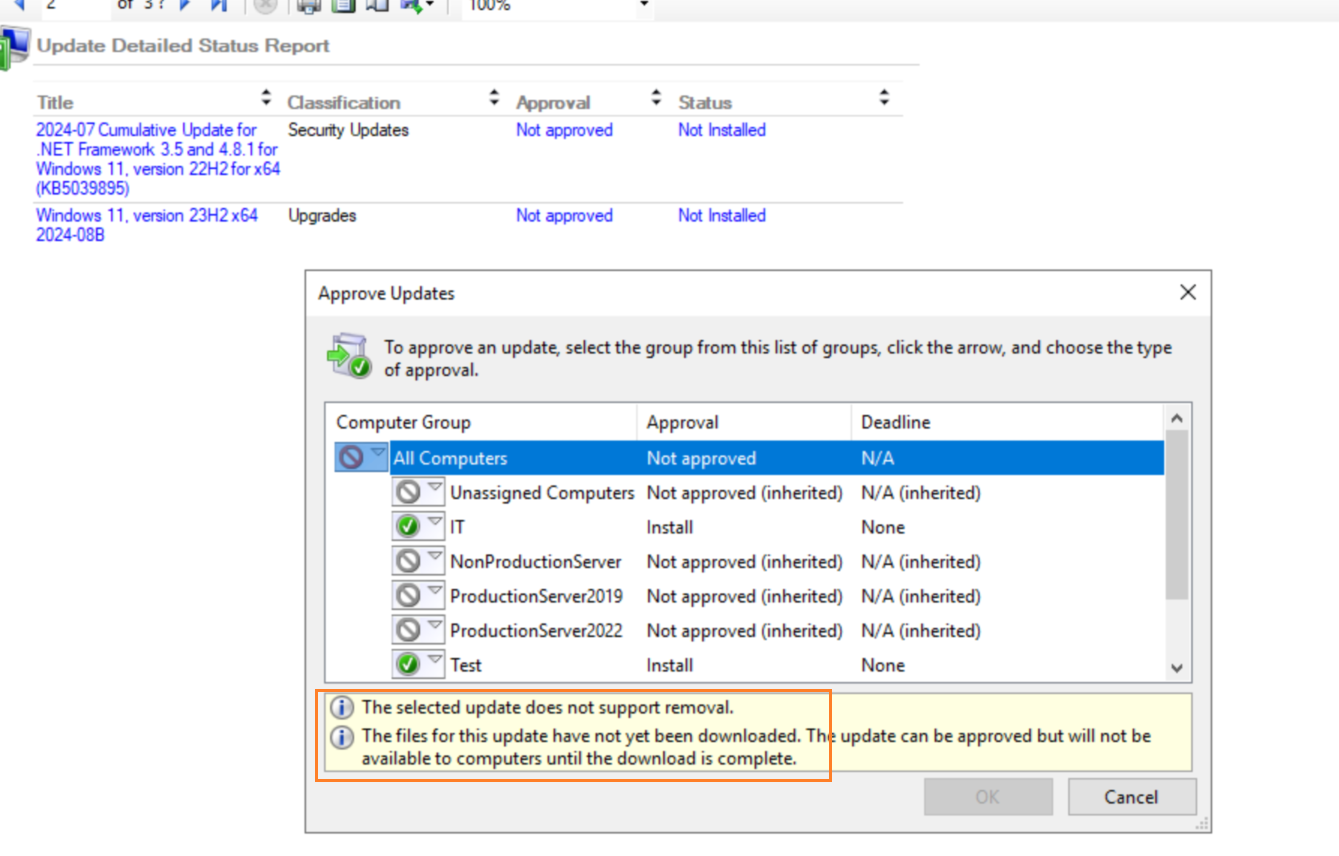Print the report using printer icon

[309, 5]
